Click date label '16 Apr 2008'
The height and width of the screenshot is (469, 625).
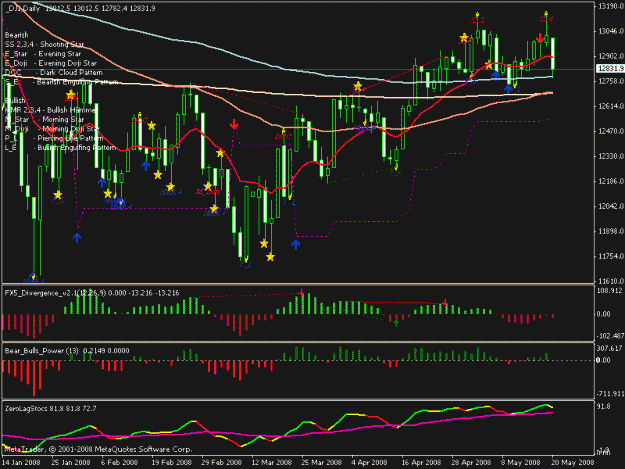(421, 463)
